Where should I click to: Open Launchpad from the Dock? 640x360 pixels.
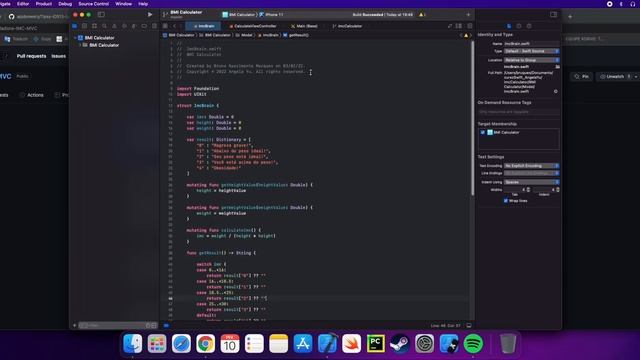tap(157, 344)
